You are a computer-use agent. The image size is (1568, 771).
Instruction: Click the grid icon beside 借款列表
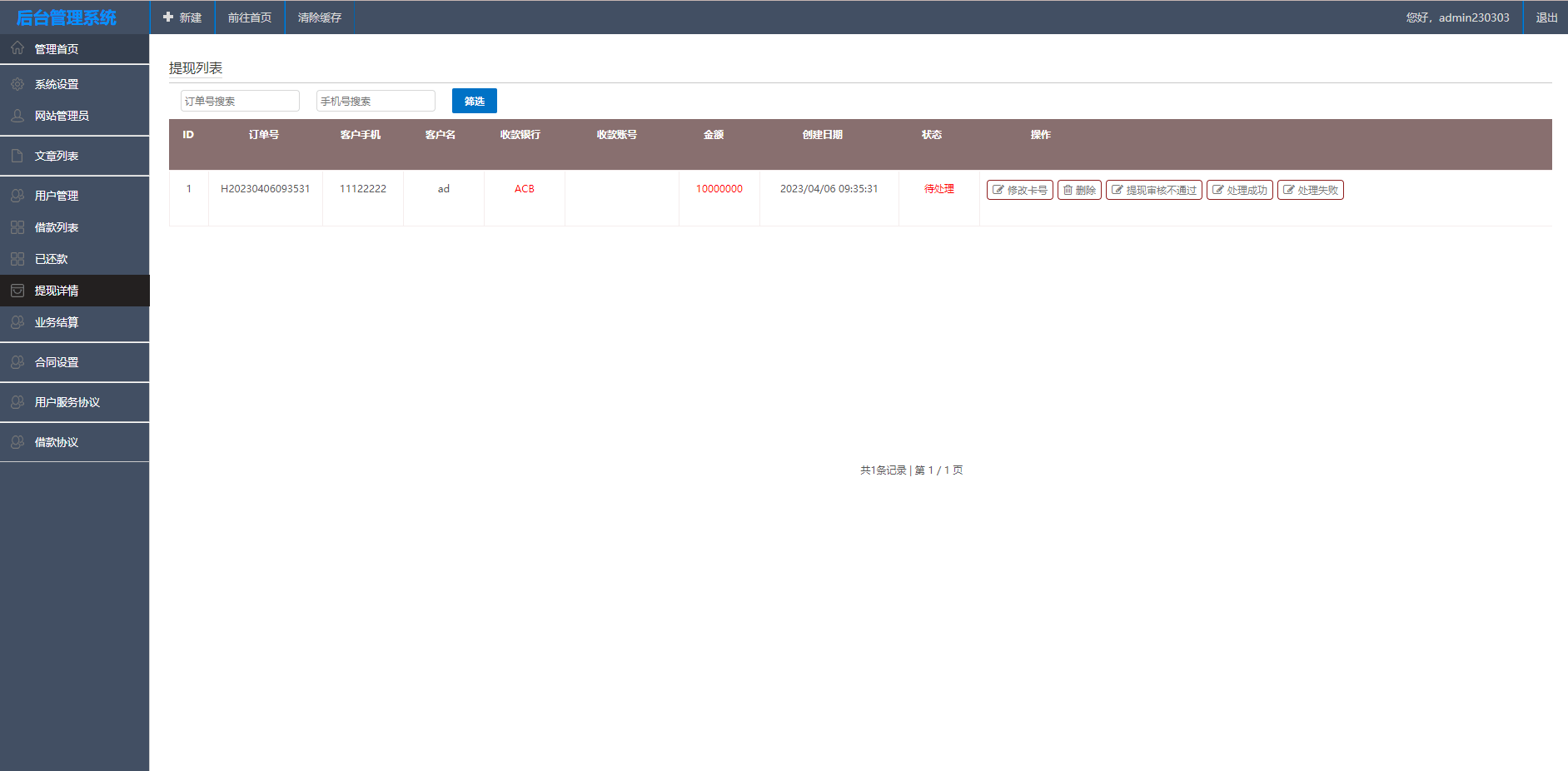17,227
